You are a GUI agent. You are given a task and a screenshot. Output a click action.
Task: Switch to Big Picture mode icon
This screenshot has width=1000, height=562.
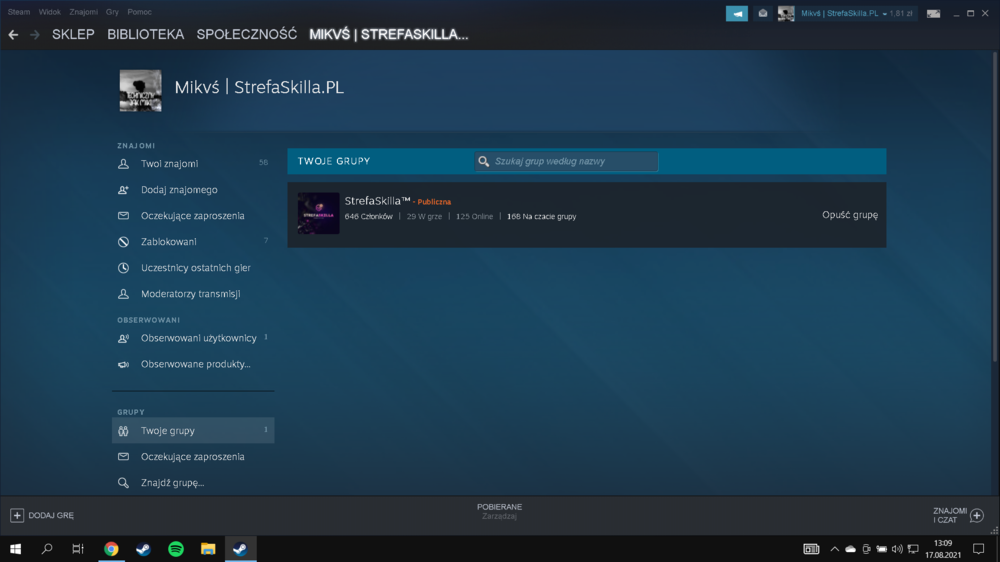(933, 13)
